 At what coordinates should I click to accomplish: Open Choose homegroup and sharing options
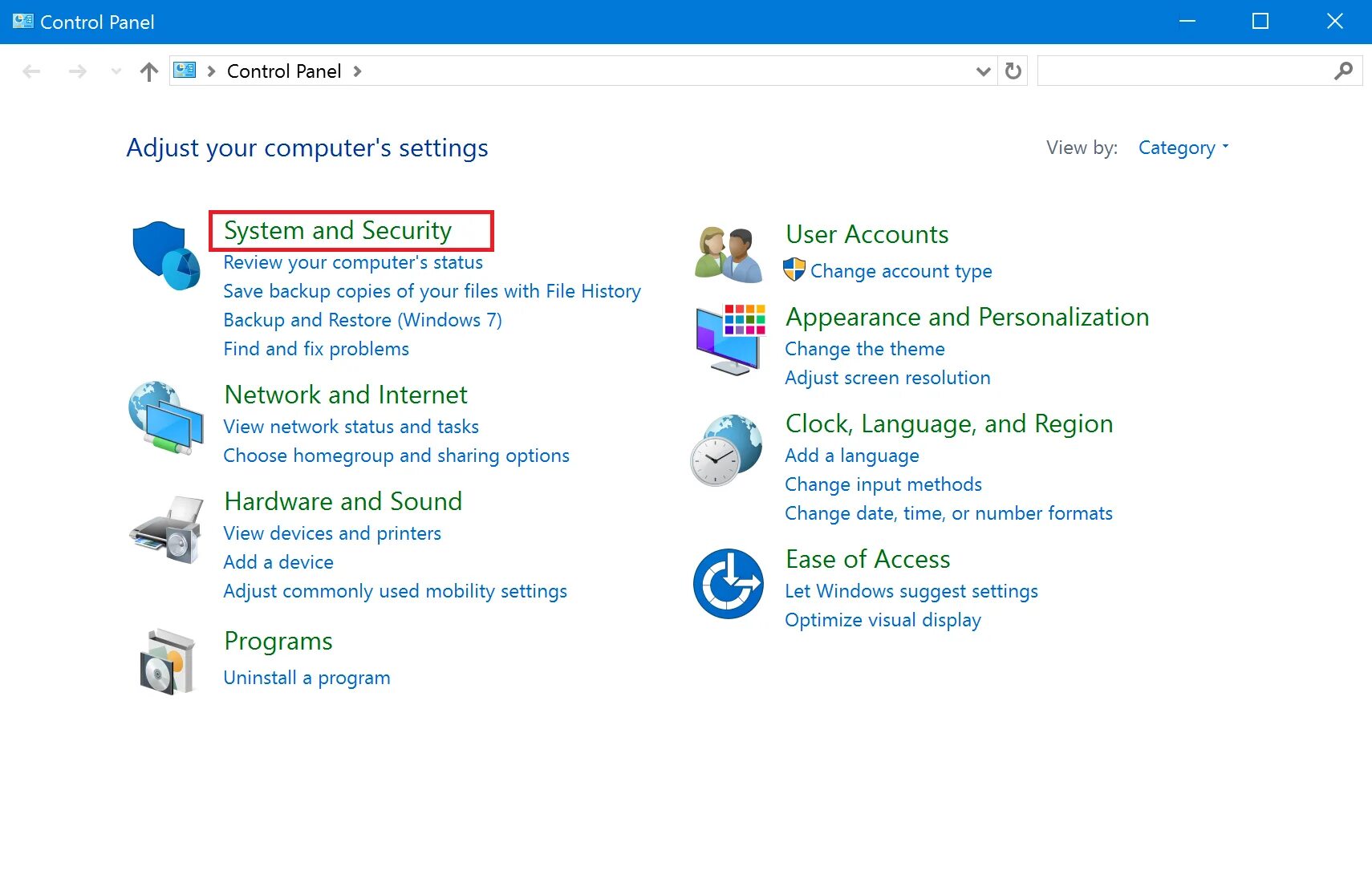[x=396, y=456]
